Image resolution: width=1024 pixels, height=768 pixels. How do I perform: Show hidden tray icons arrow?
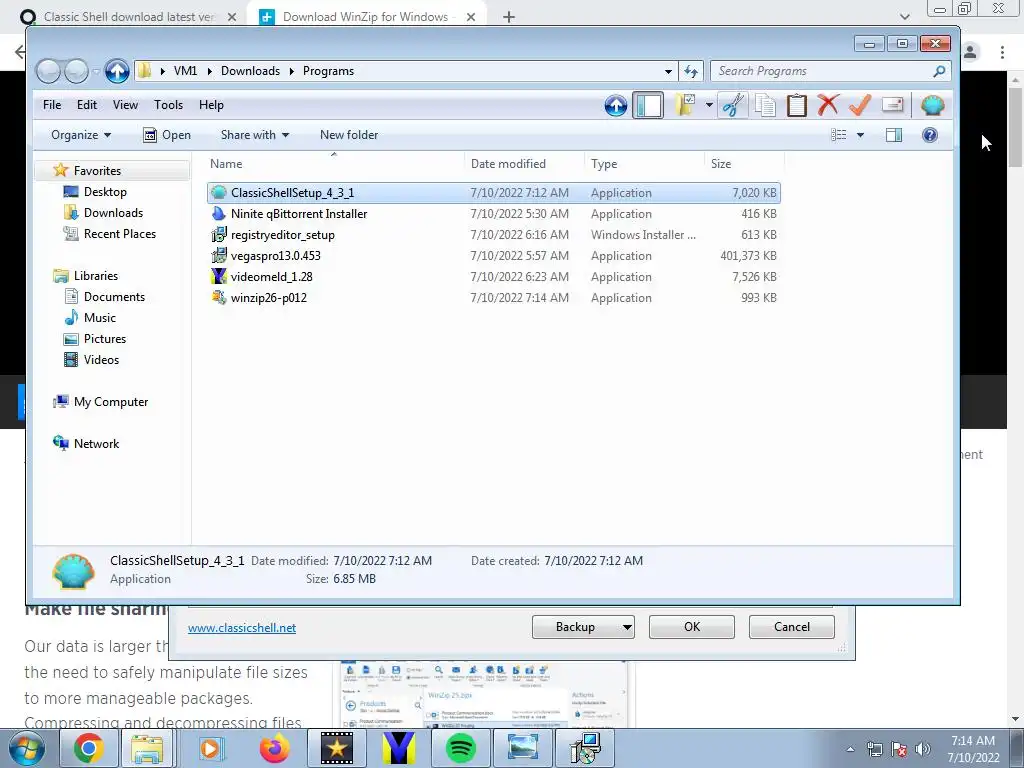pos(850,749)
